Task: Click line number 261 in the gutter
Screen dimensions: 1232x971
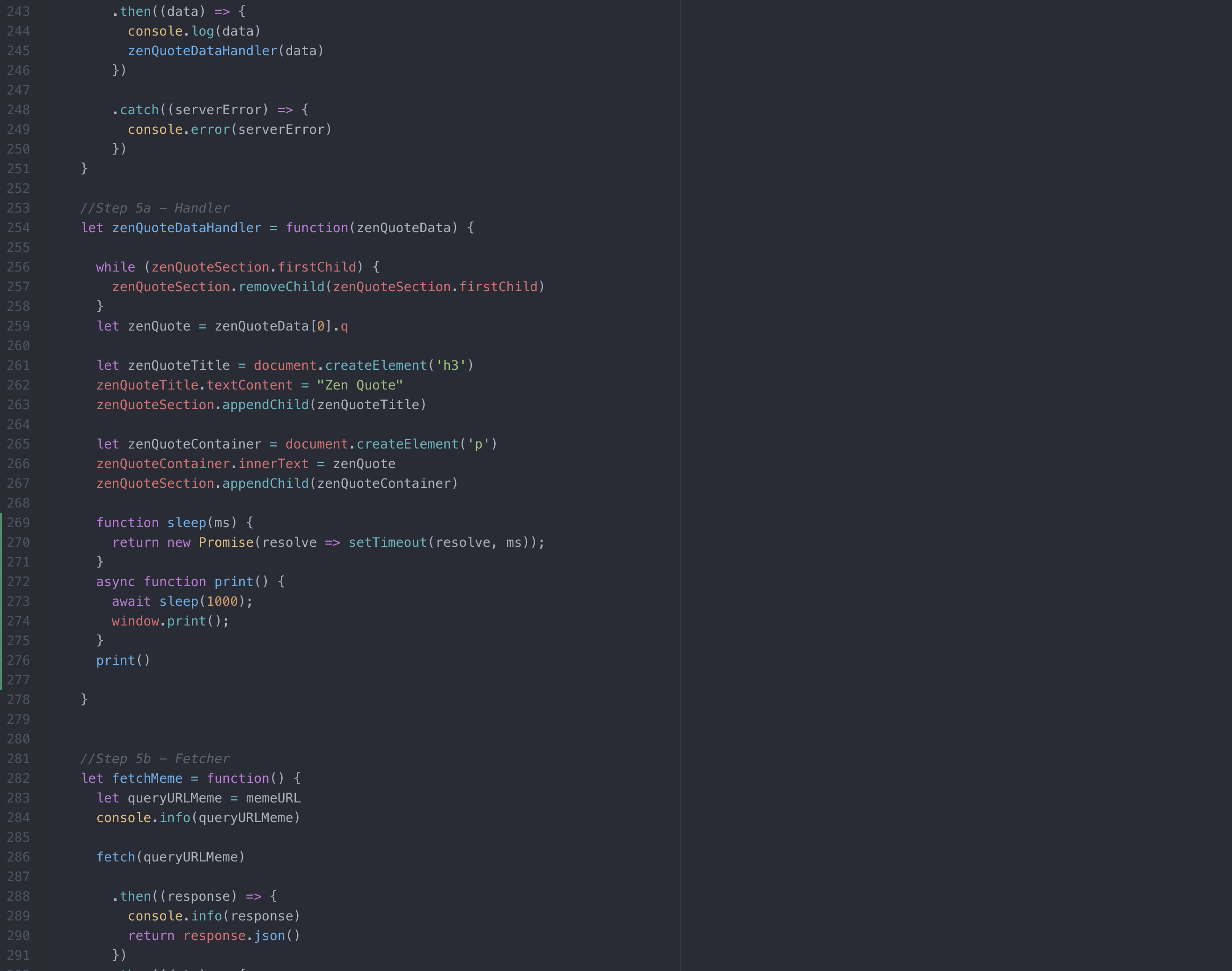Action: [18, 366]
